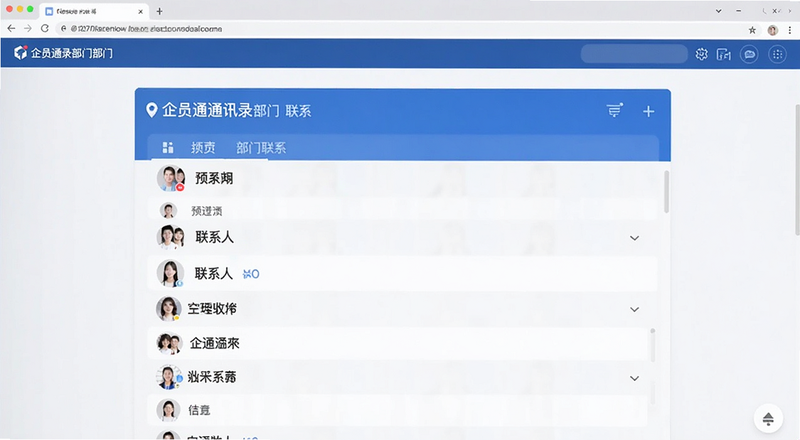Open a new browser tab with plus
The image size is (800, 440).
pos(159,11)
